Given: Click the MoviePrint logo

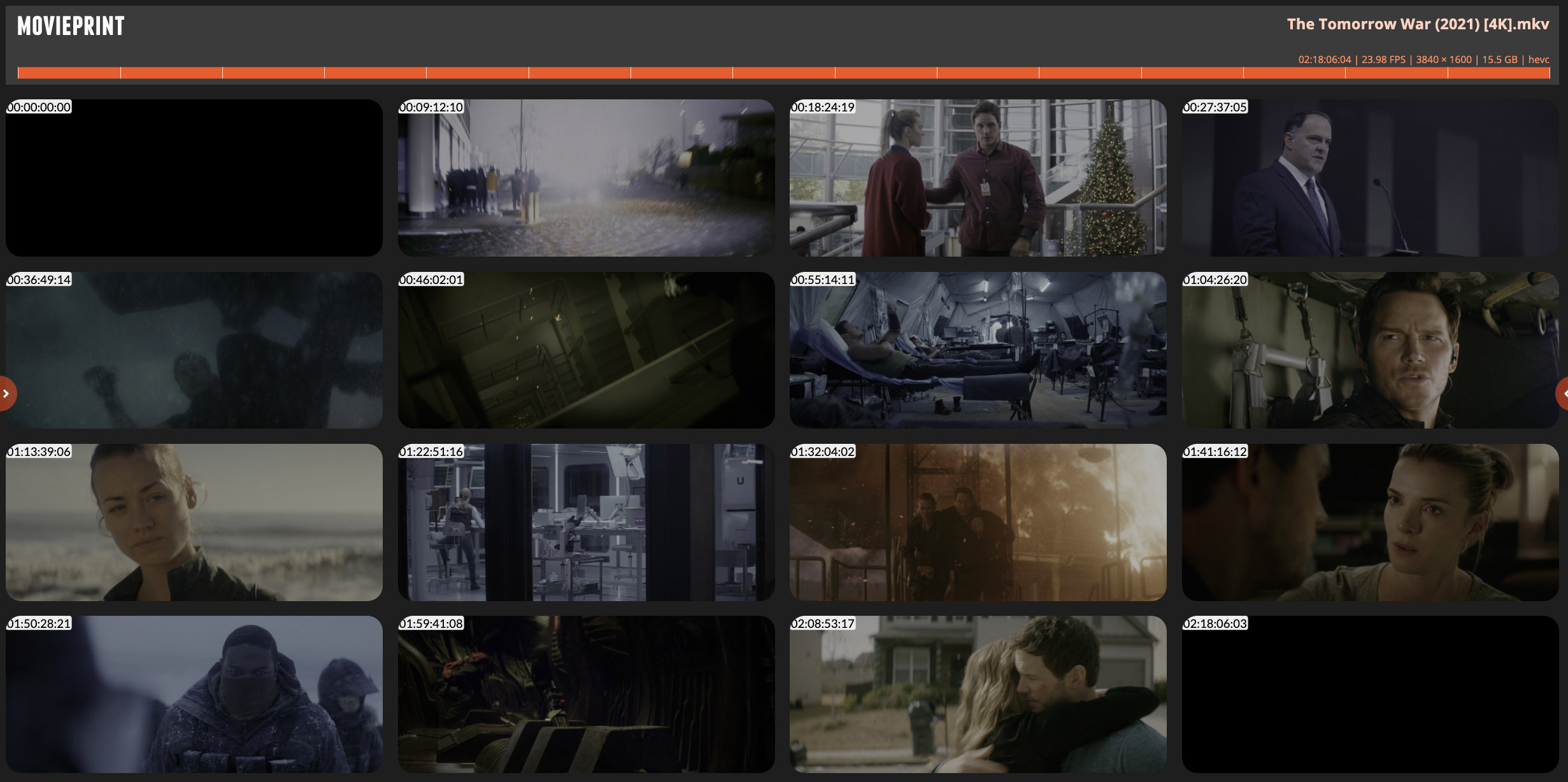Looking at the screenshot, I should tap(71, 26).
